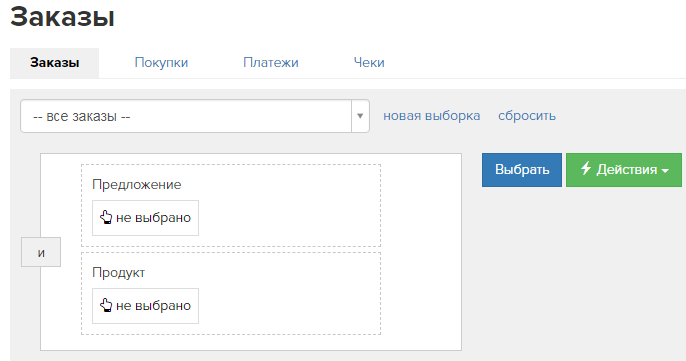Switch to the Покупки tab

pos(161,63)
